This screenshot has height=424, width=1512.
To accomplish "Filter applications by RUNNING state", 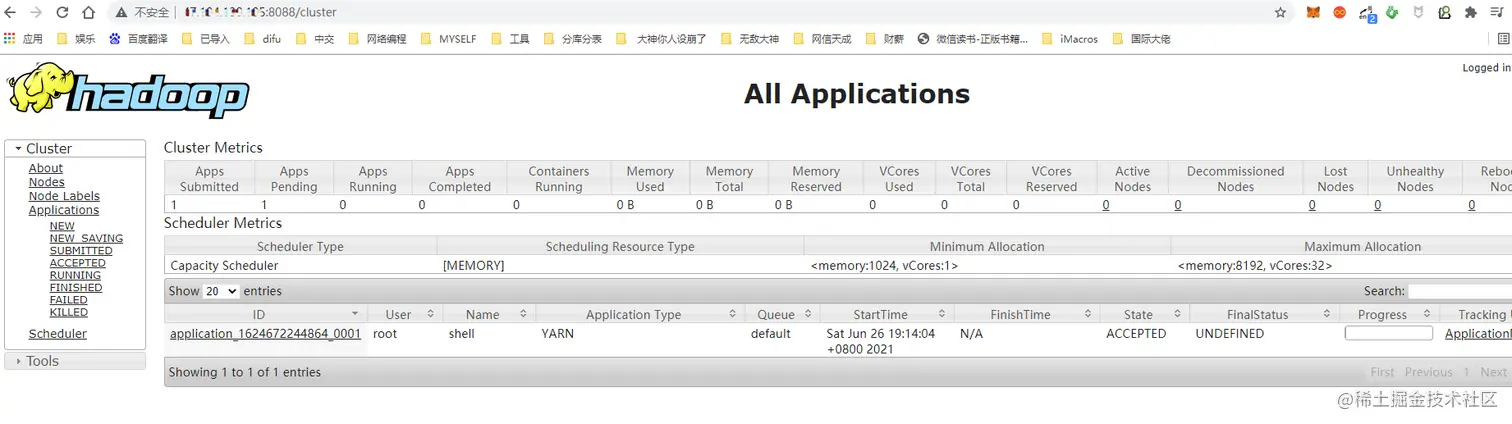I will tap(75, 275).
